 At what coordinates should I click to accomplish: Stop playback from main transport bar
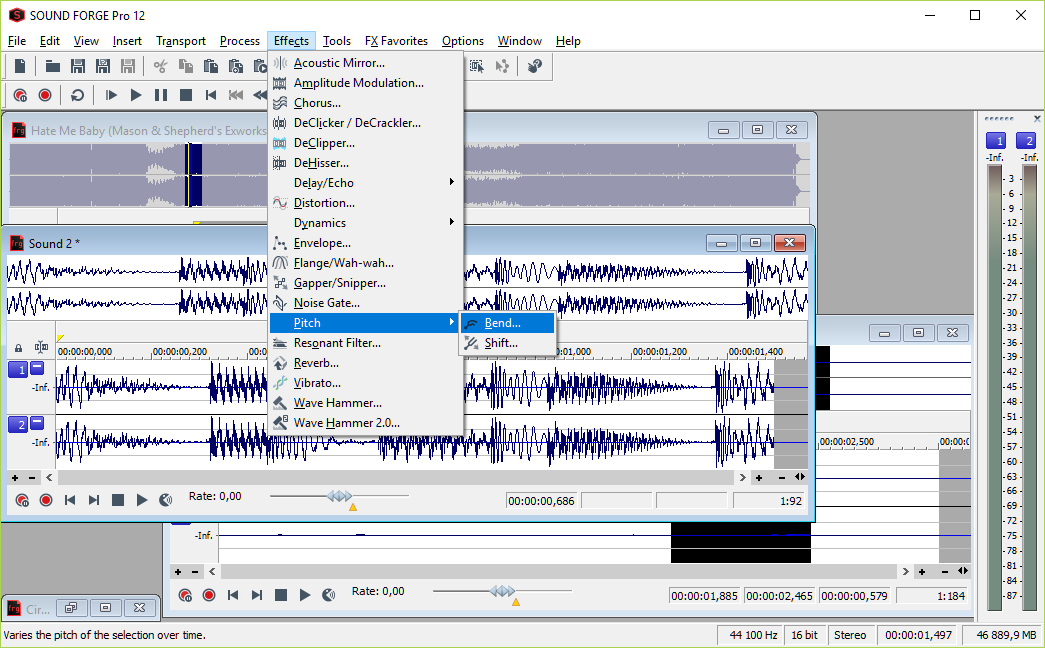(x=186, y=95)
